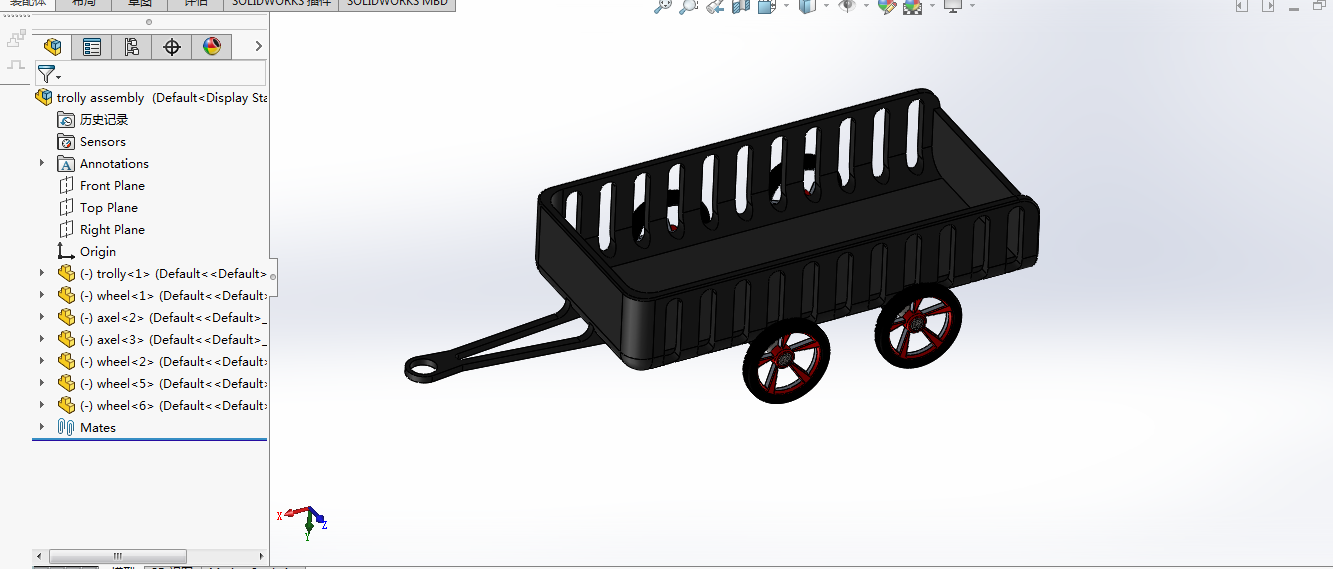This screenshot has height=569, width=1333.
Task: Click the scrollbar left arrow in feature tree
Action: [x=40, y=556]
